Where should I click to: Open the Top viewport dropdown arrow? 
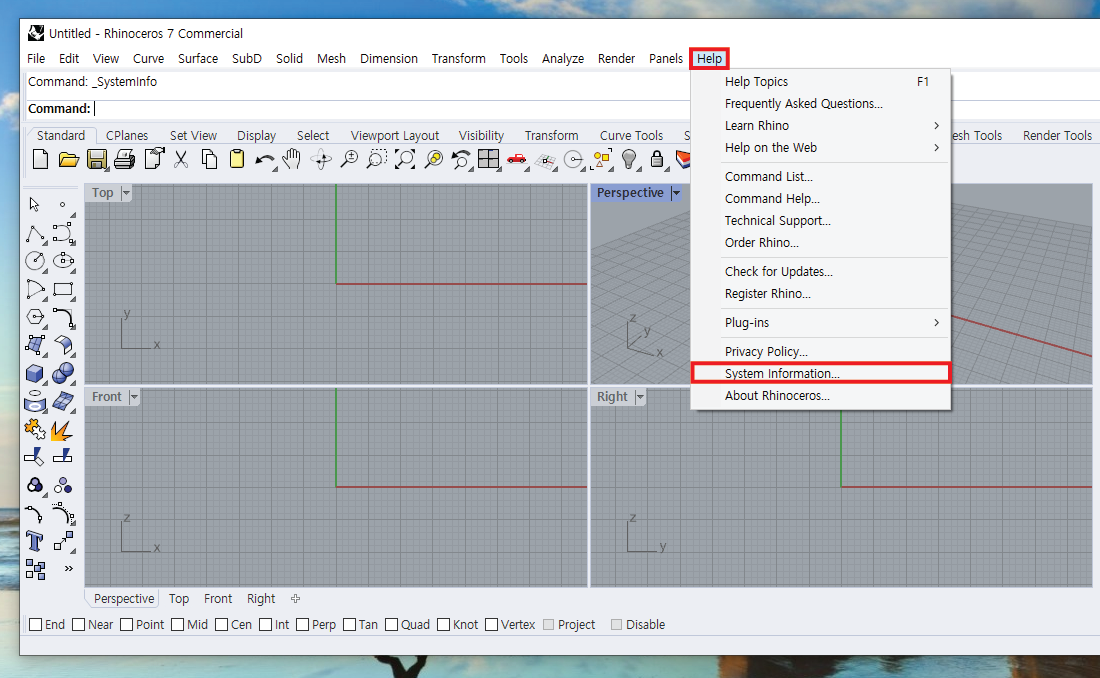pos(126,193)
